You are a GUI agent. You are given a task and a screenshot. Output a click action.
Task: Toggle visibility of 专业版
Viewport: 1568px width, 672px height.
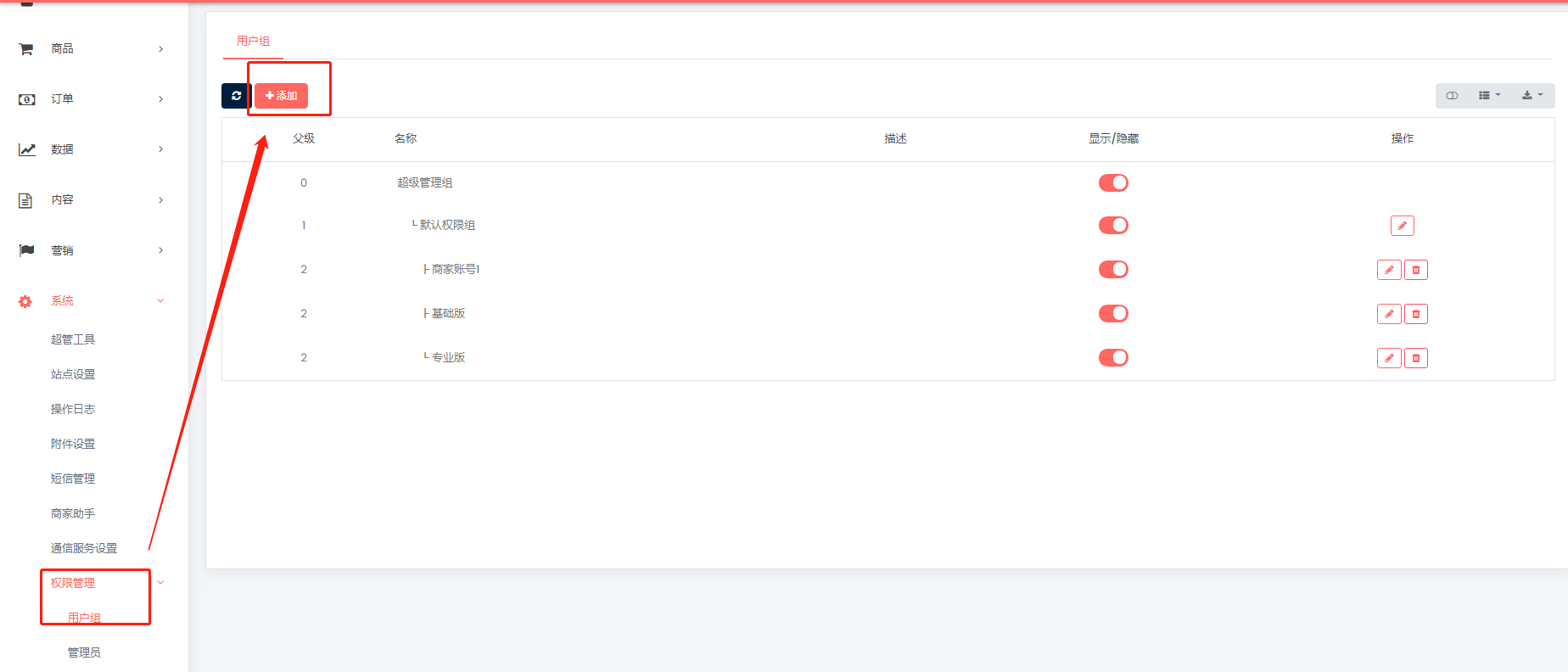point(1113,357)
